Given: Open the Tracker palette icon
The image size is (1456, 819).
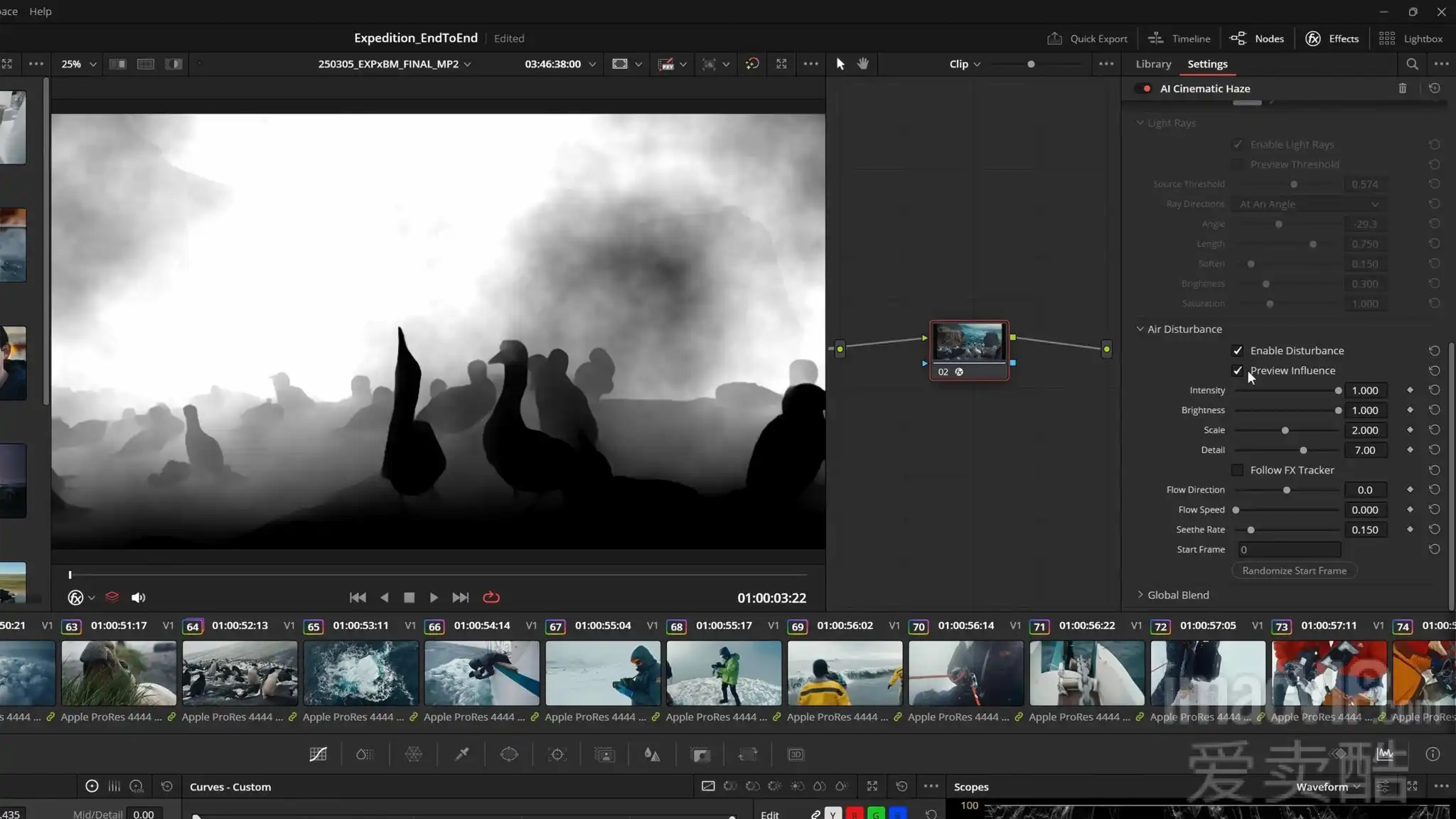Looking at the screenshot, I should (x=557, y=754).
